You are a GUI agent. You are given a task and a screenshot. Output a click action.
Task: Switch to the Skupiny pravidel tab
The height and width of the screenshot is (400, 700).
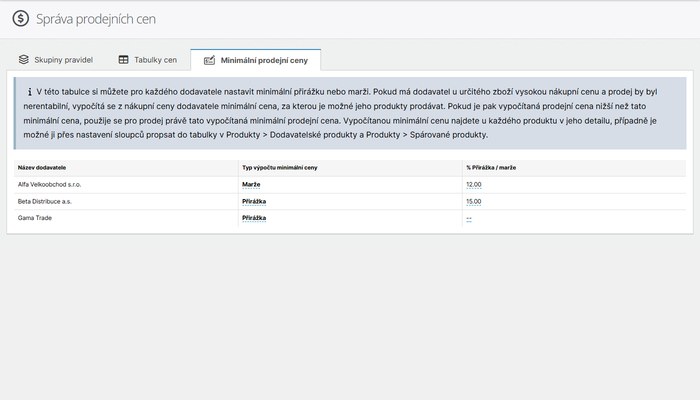click(56, 60)
